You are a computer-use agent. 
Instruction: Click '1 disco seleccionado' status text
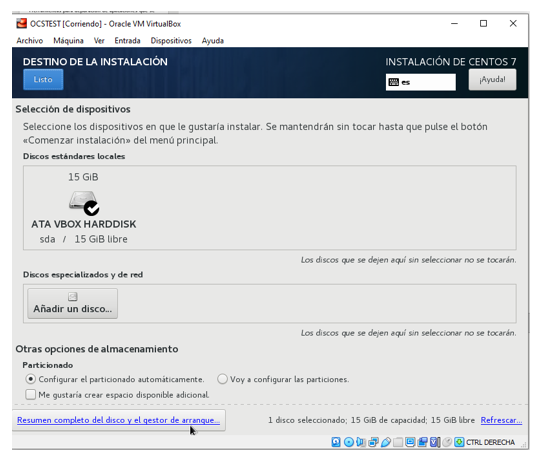pyautogui.click(x=372, y=420)
